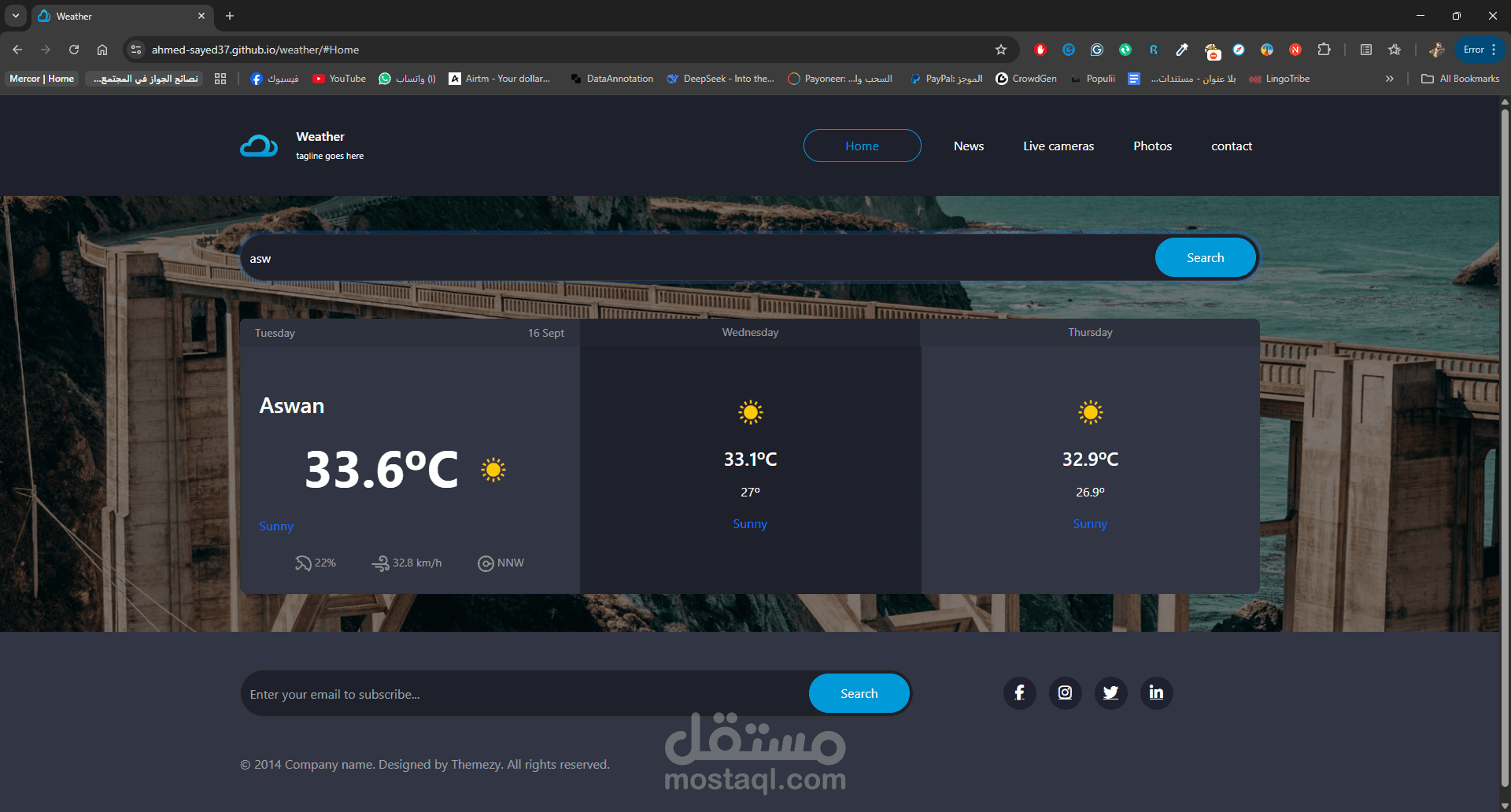Click the page vertical scrollbar

1505,448
